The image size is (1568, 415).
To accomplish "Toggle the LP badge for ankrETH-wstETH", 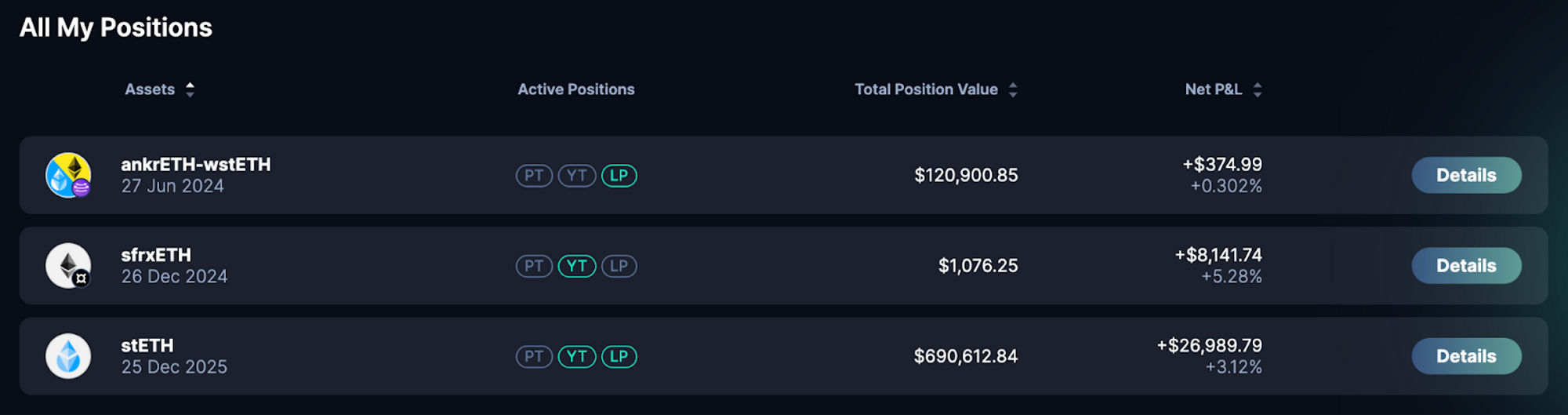I will pyautogui.click(x=619, y=176).
